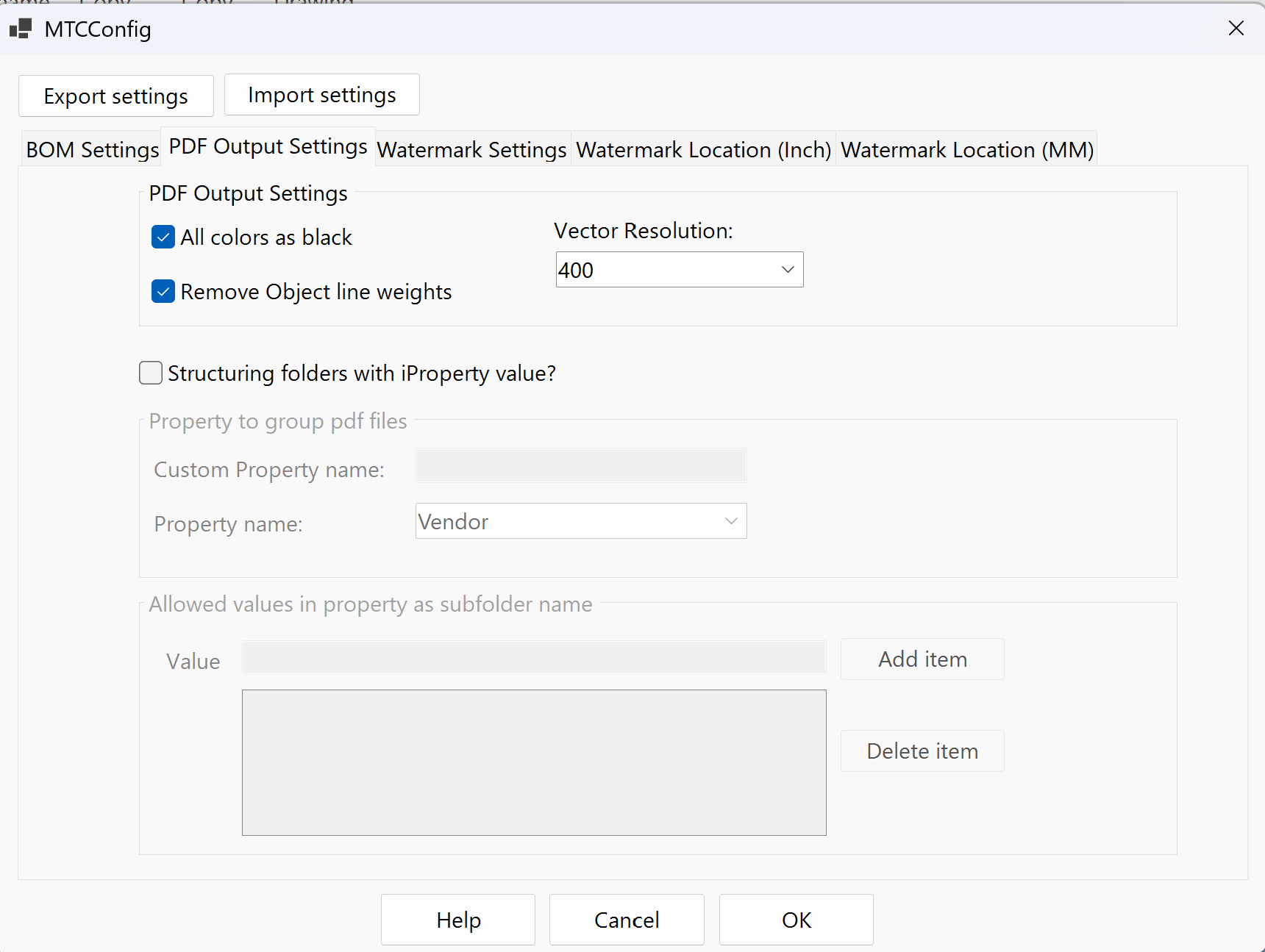The height and width of the screenshot is (952, 1265).
Task: Click the Delete item button
Action: [x=922, y=751]
